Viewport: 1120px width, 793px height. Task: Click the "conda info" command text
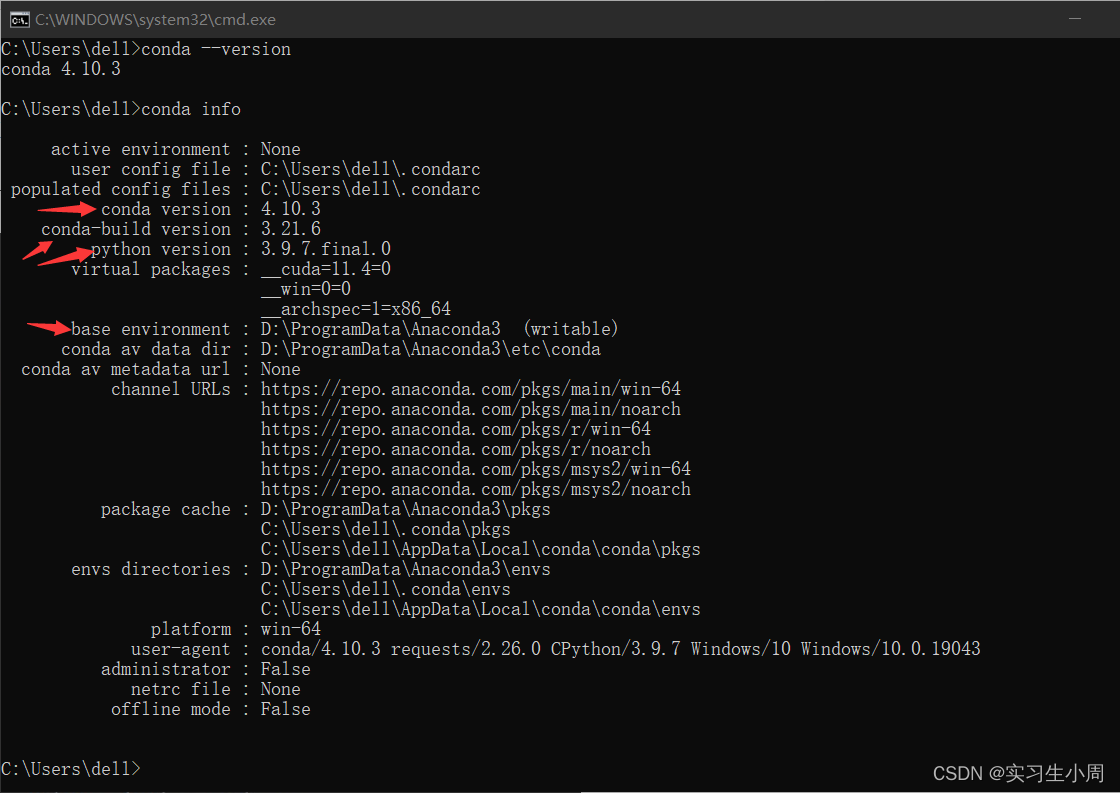(x=191, y=109)
